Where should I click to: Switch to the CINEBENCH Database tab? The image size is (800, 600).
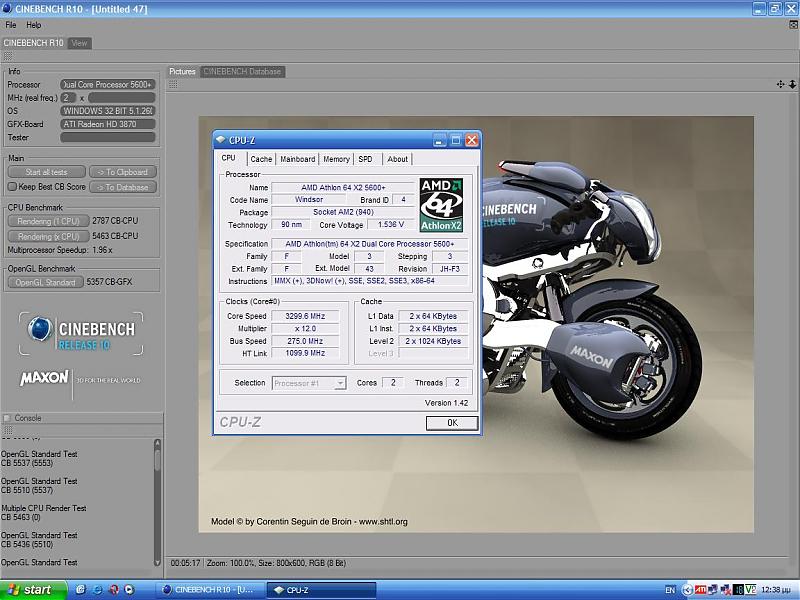242,71
